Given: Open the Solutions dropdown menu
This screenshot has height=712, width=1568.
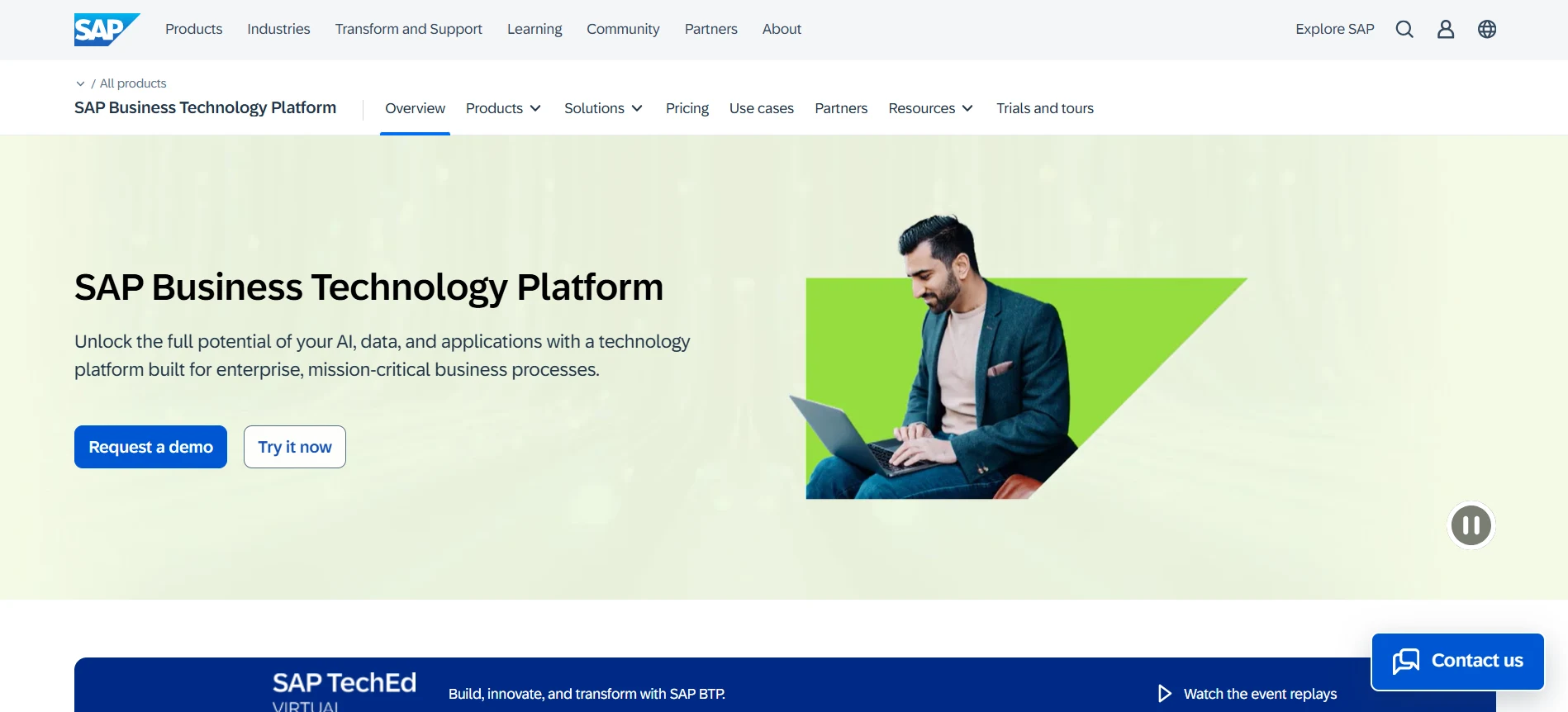Looking at the screenshot, I should [x=603, y=108].
